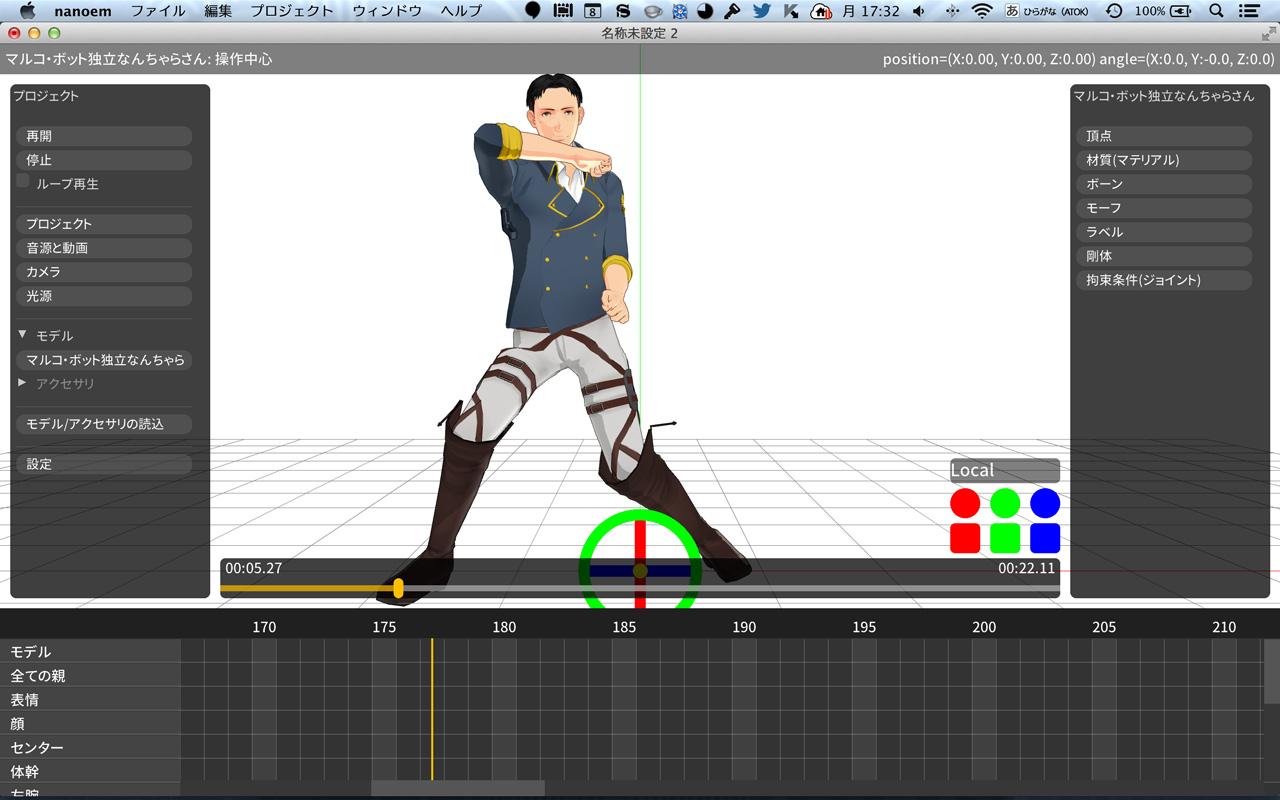Viewport: 1280px width, 800px height.
Task: Open Spotlight search from the menu bar
Action: [x=1216, y=11]
